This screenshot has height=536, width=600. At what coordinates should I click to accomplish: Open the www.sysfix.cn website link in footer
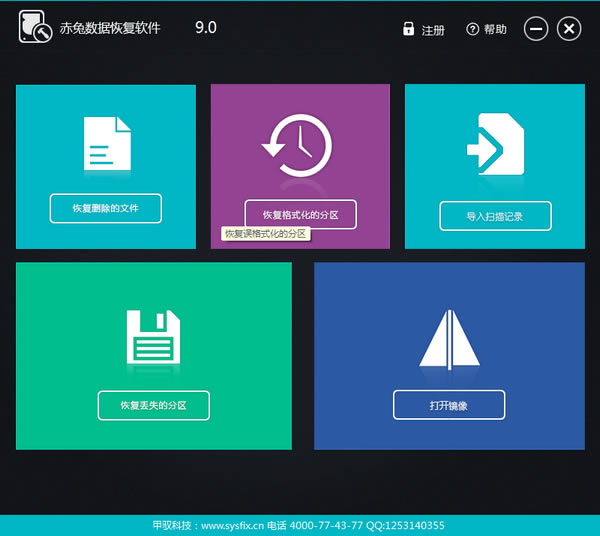236,525
